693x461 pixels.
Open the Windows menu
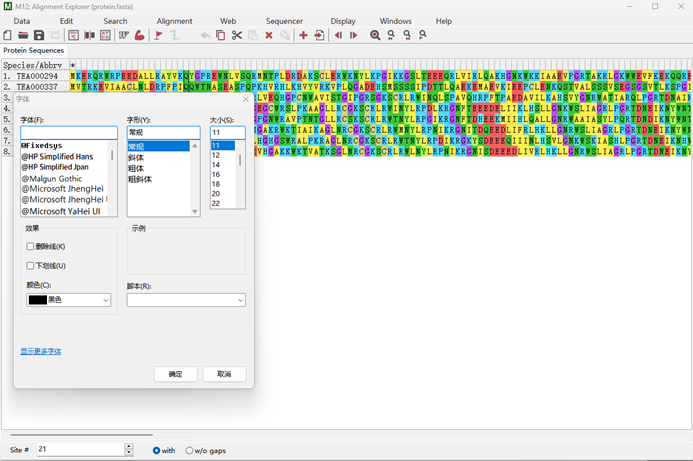396,21
